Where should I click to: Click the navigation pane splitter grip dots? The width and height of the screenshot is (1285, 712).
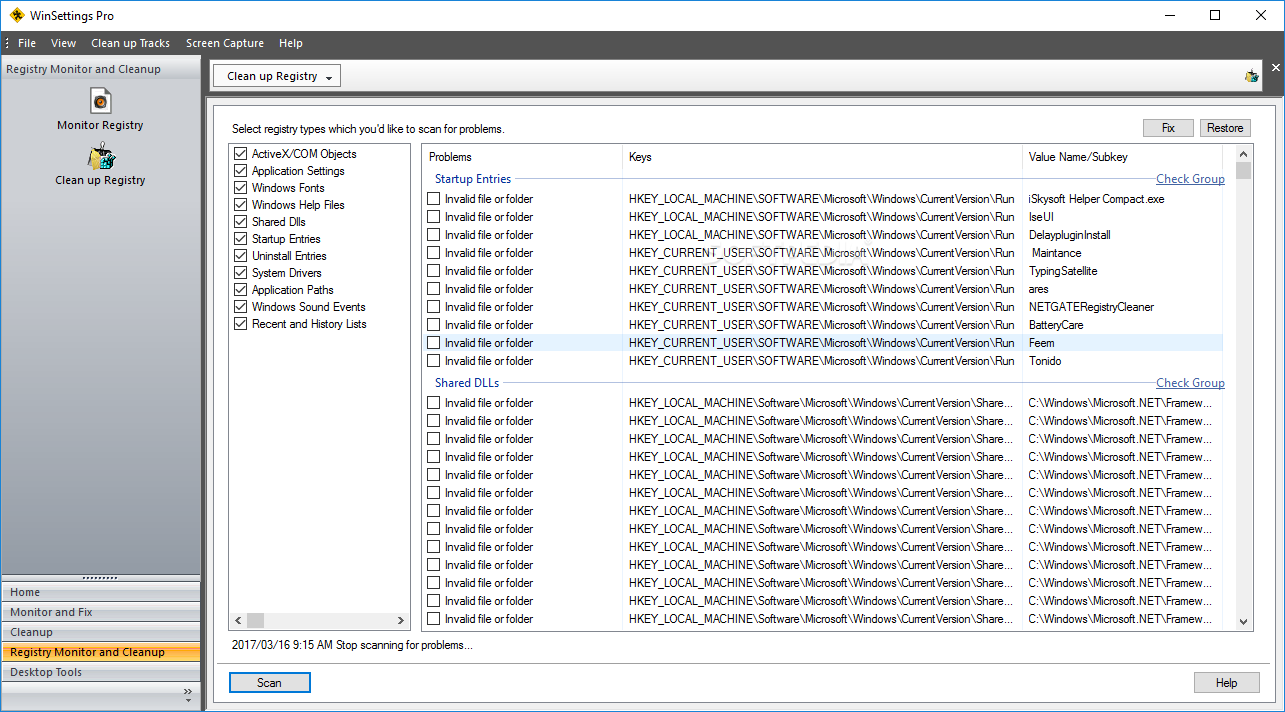[100, 578]
